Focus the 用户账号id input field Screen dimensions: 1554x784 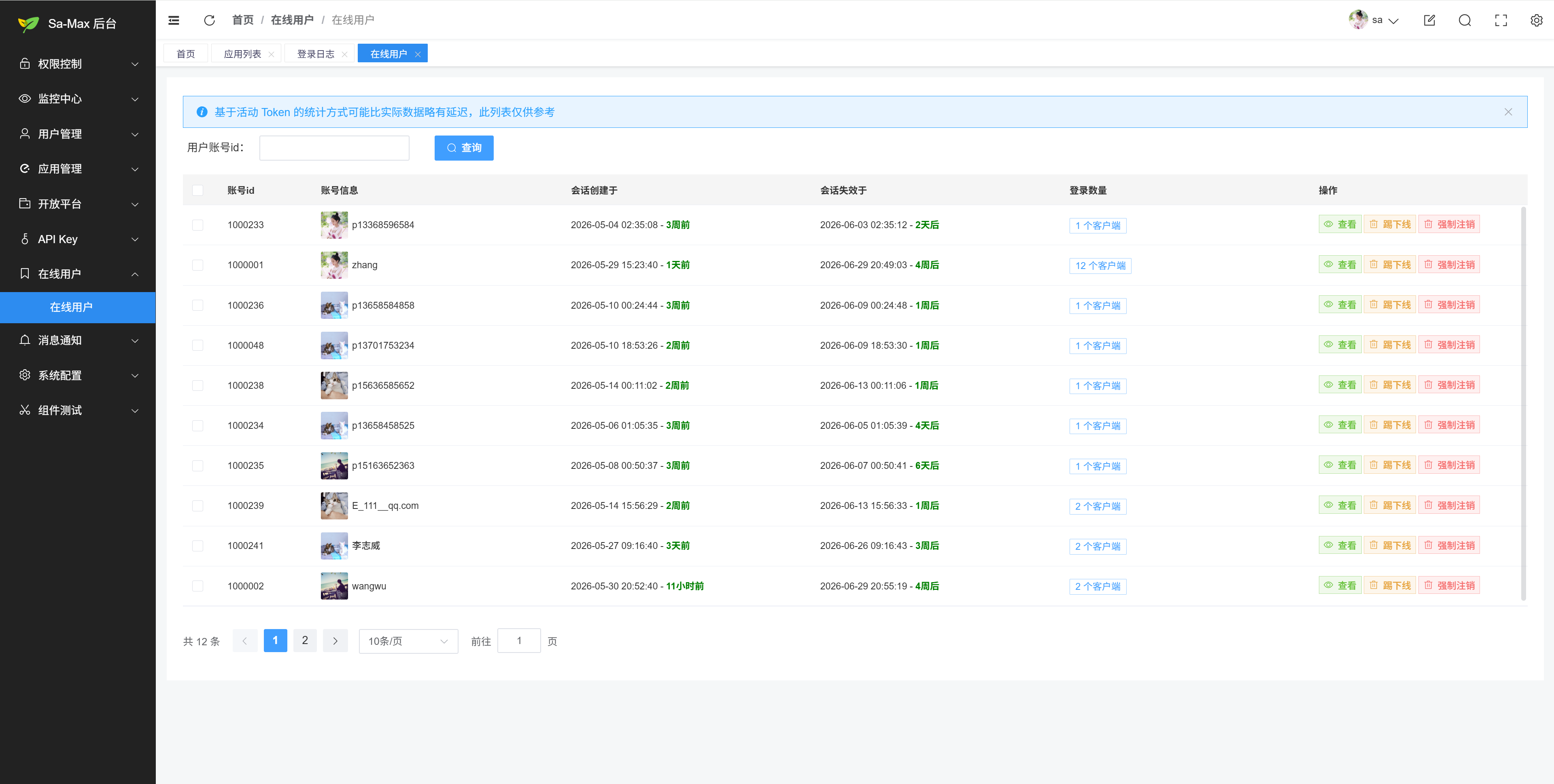pos(334,148)
